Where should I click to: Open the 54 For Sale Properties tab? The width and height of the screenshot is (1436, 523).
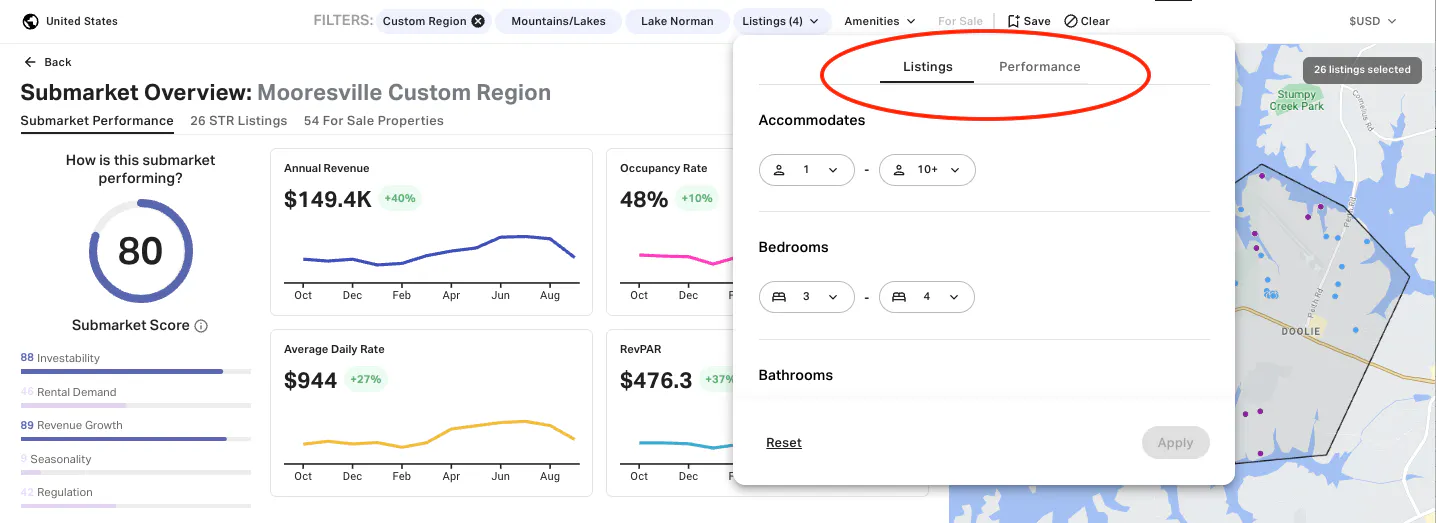pos(374,121)
